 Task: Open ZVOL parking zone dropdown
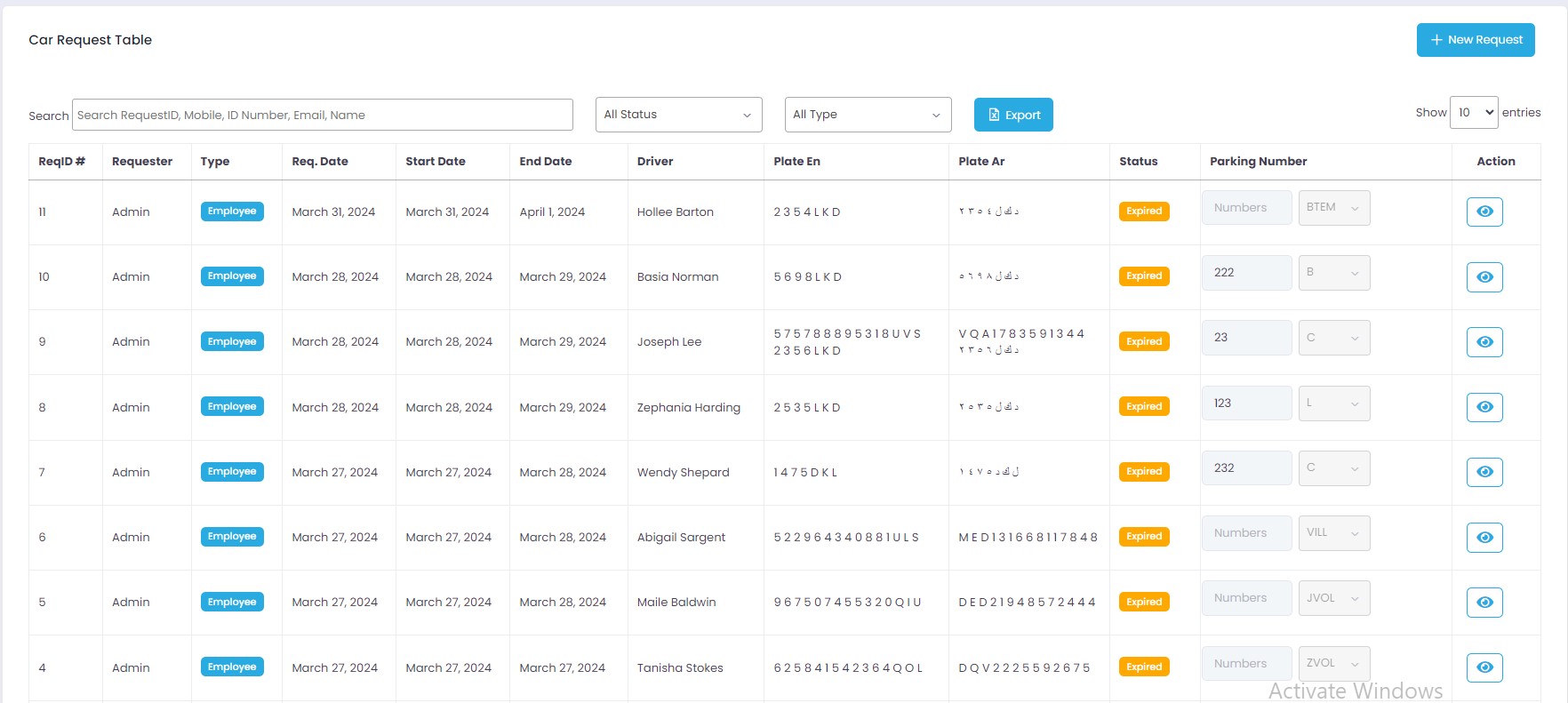pyautogui.click(x=1334, y=664)
